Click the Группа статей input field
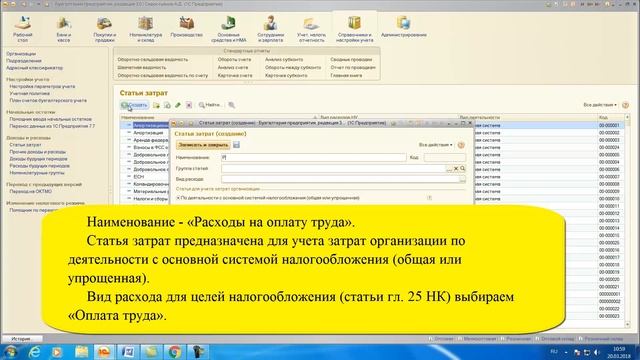The height and width of the screenshot is (360, 640). 333,168
